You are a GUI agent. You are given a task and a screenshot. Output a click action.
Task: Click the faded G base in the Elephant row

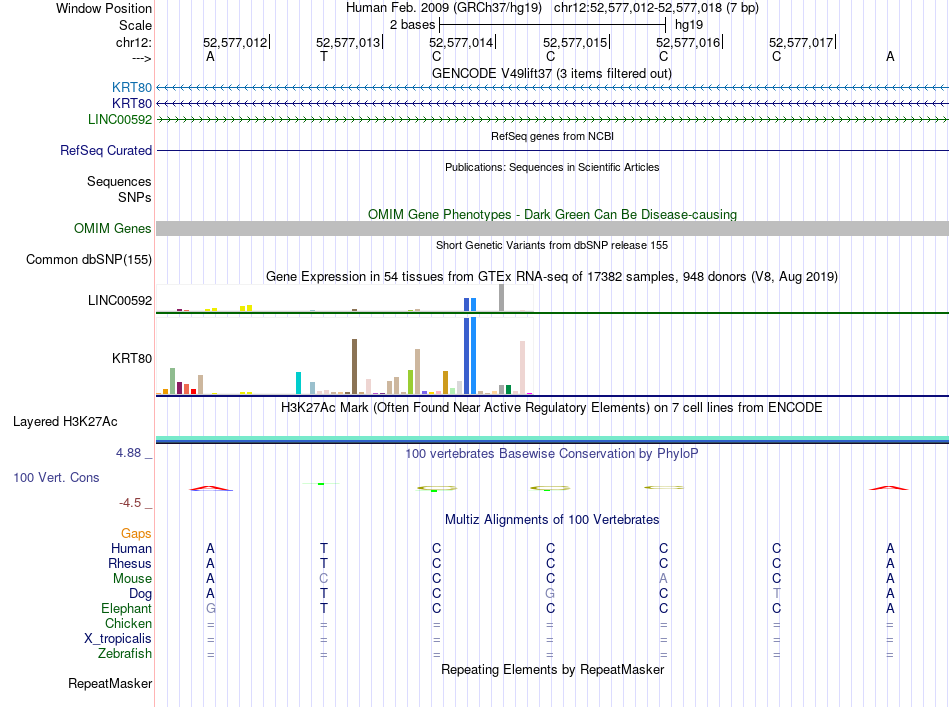[210, 608]
